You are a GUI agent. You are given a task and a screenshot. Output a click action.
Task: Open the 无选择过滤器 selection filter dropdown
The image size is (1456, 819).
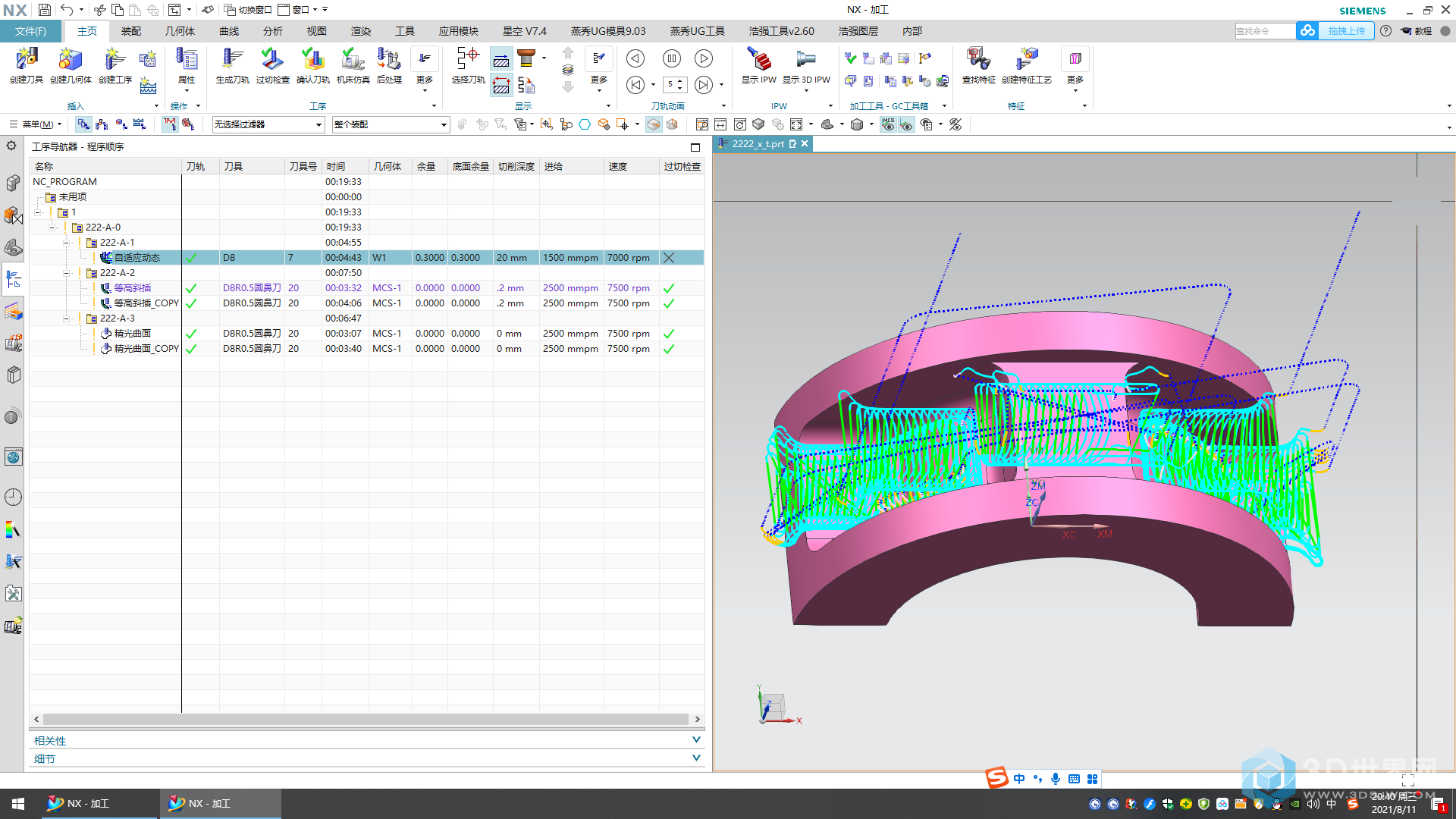268,124
